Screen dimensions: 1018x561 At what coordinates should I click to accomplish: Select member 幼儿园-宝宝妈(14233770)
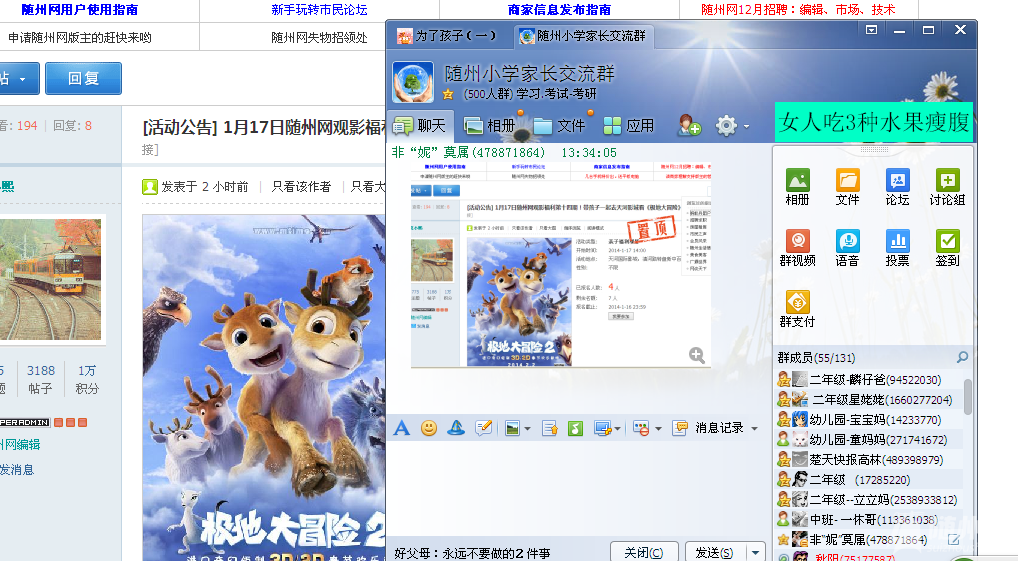[869, 420]
